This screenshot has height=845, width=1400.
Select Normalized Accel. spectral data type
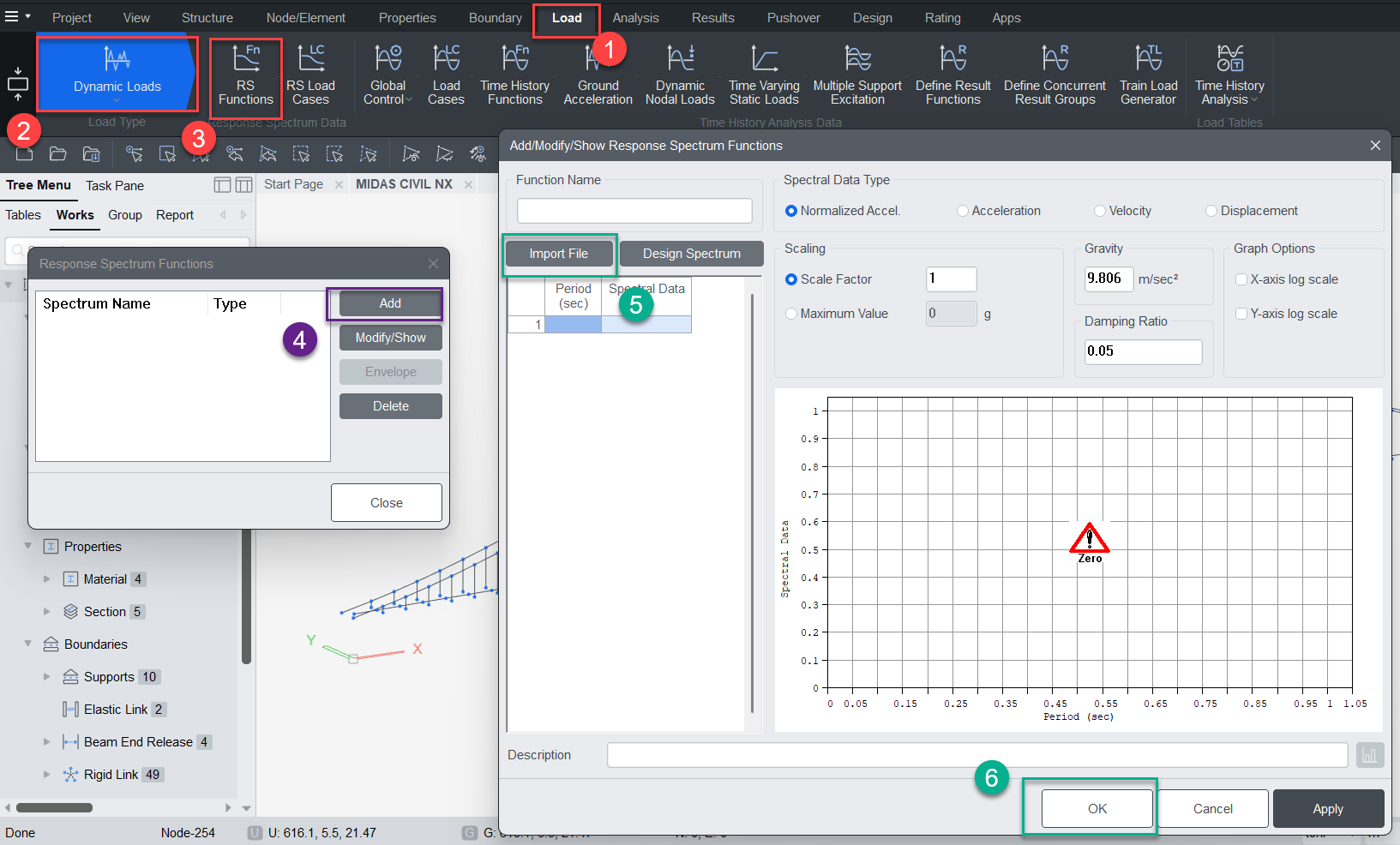click(x=791, y=211)
